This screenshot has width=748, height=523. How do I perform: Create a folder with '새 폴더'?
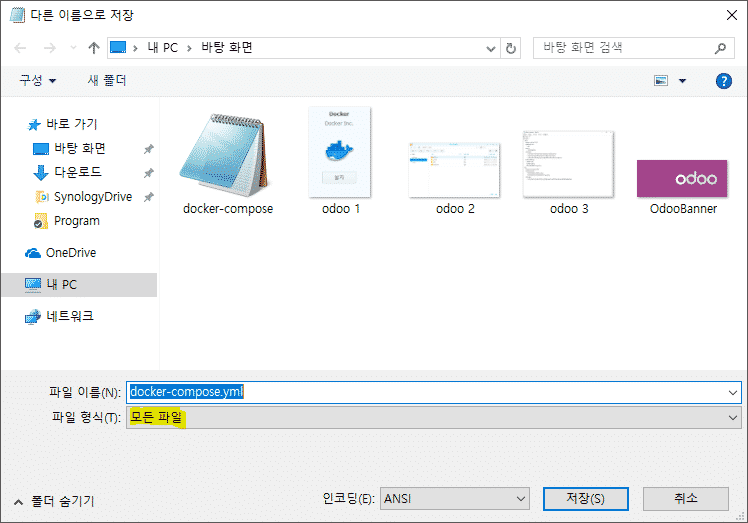[107, 80]
